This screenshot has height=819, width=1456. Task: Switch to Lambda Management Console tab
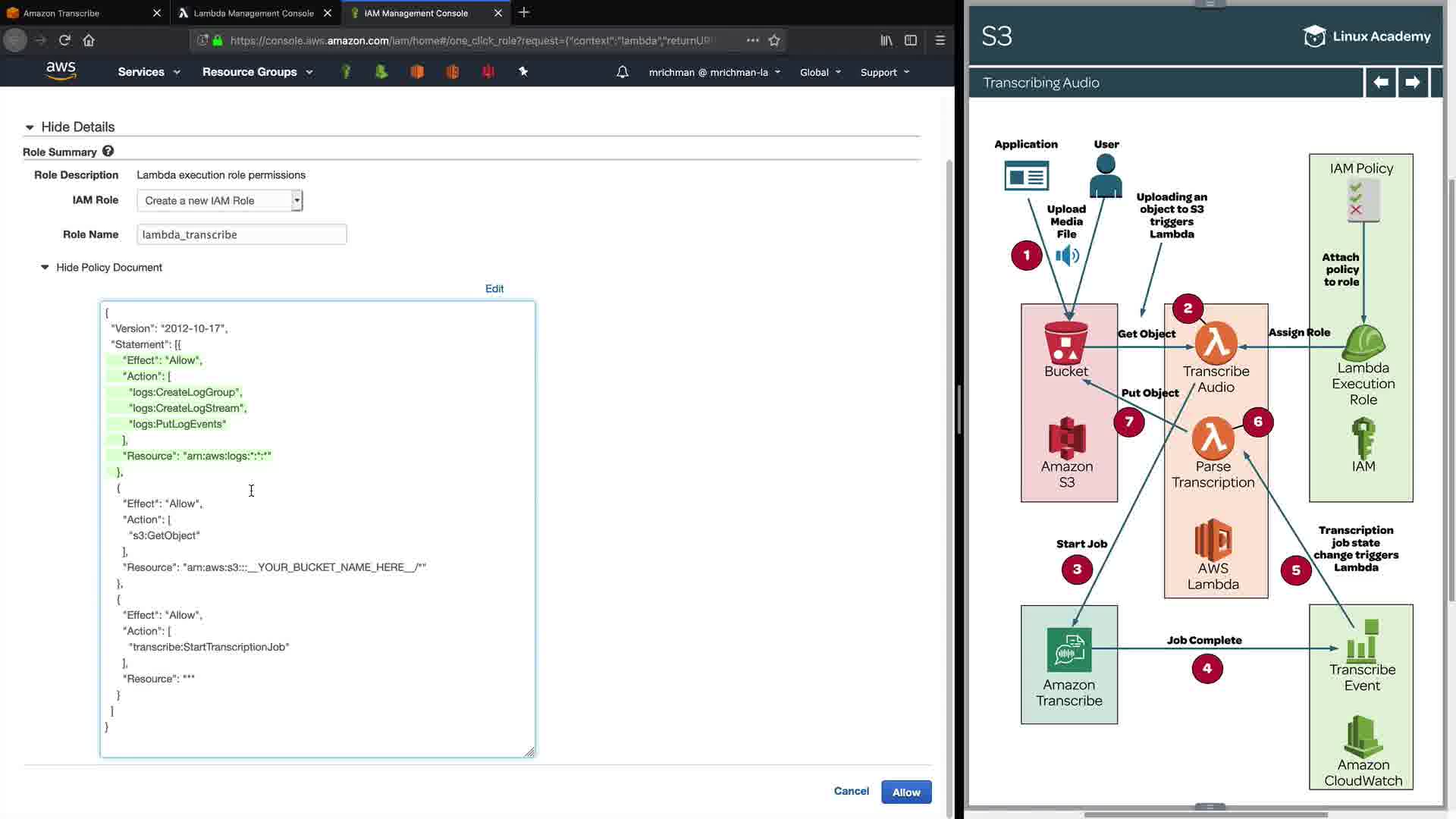pyautogui.click(x=253, y=13)
